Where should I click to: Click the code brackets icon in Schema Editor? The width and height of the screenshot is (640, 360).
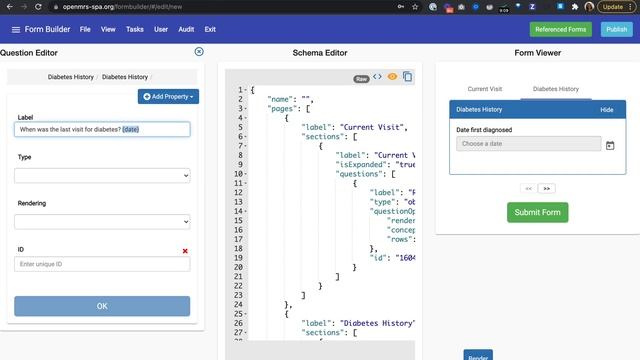pyautogui.click(x=377, y=77)
